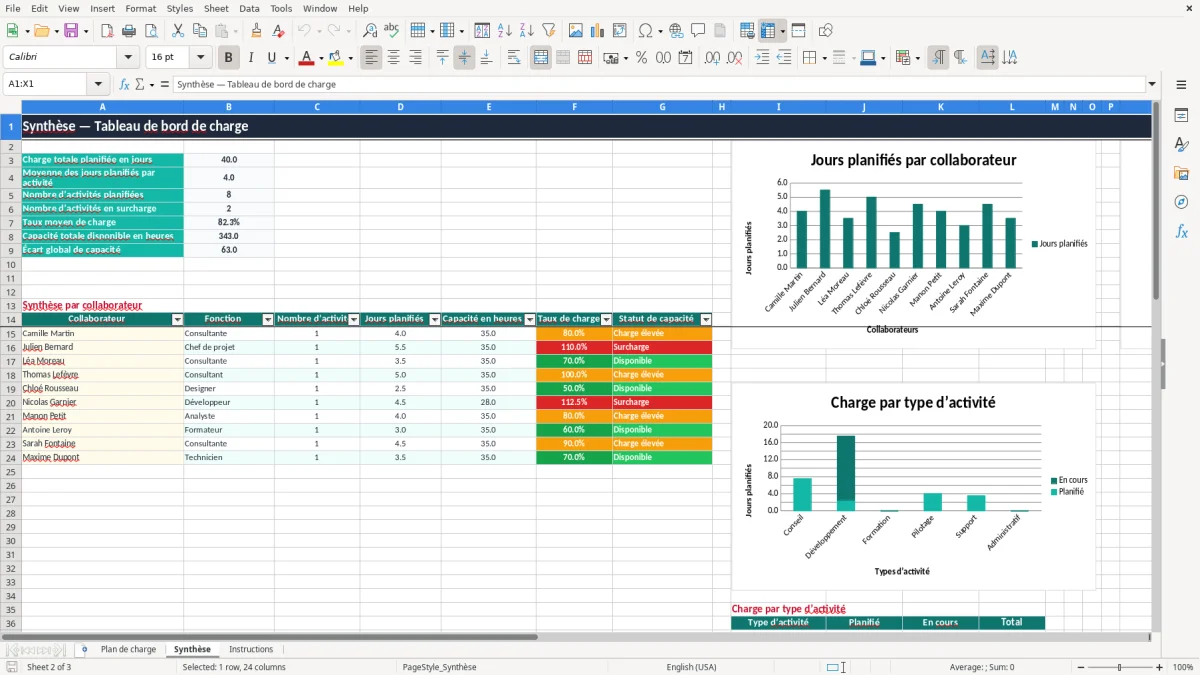Open the Font Name dropdown
Screen dimensions: 1200x675
point(127,58)
